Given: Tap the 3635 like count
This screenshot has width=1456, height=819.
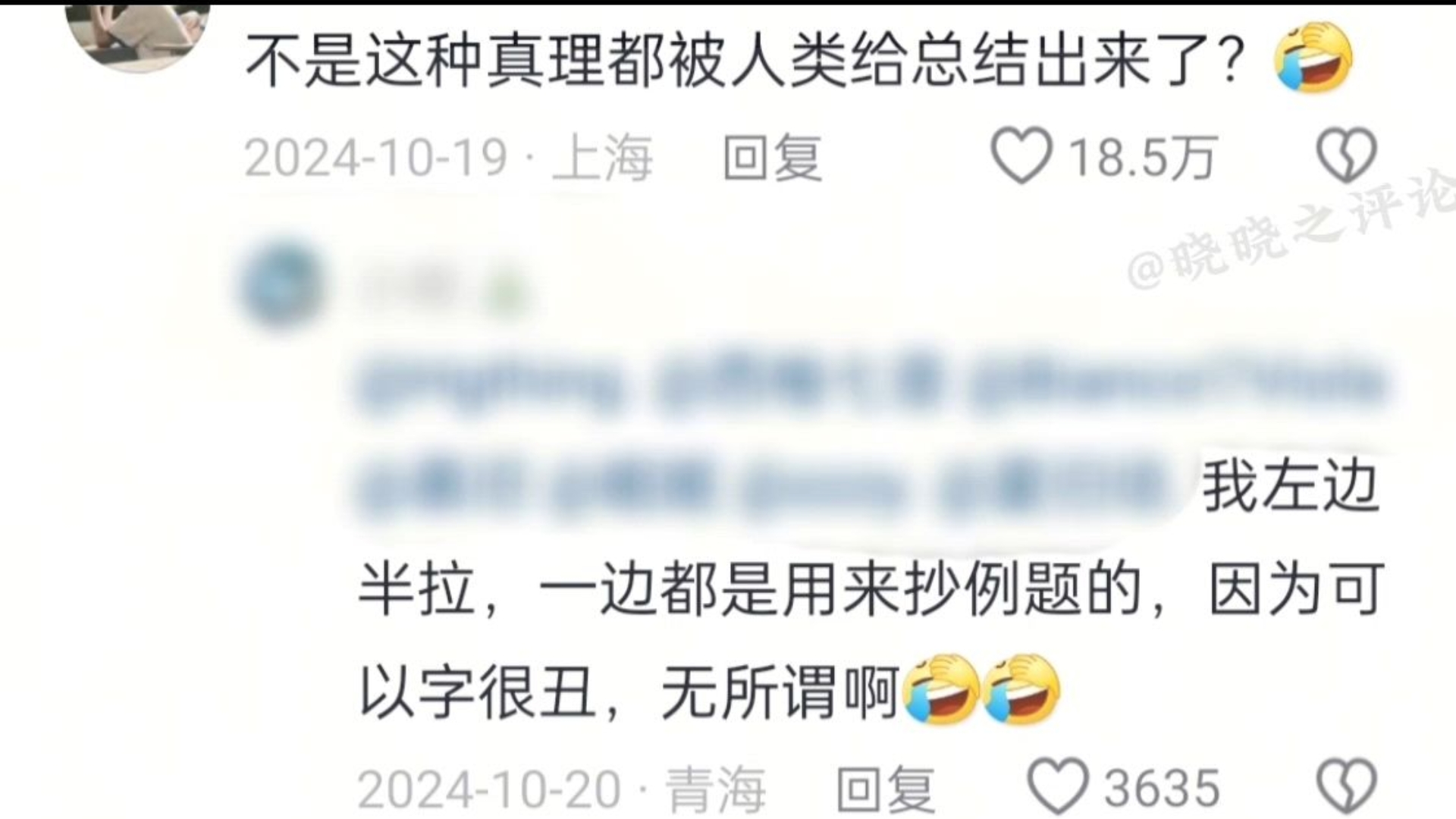Looking at the screenshot, I should point(1162,789).
